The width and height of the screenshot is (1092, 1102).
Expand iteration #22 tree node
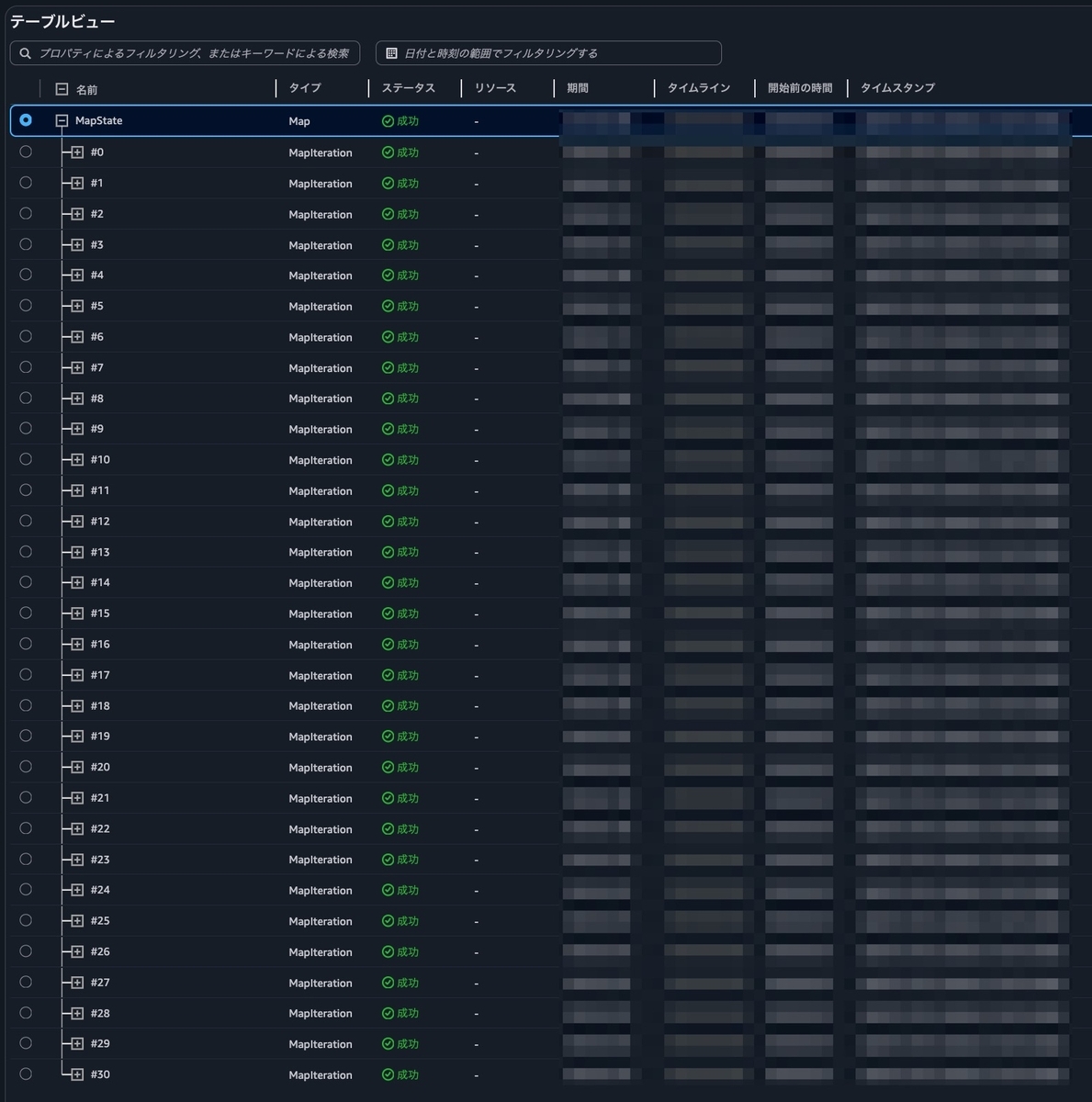[x=77, y=828]
